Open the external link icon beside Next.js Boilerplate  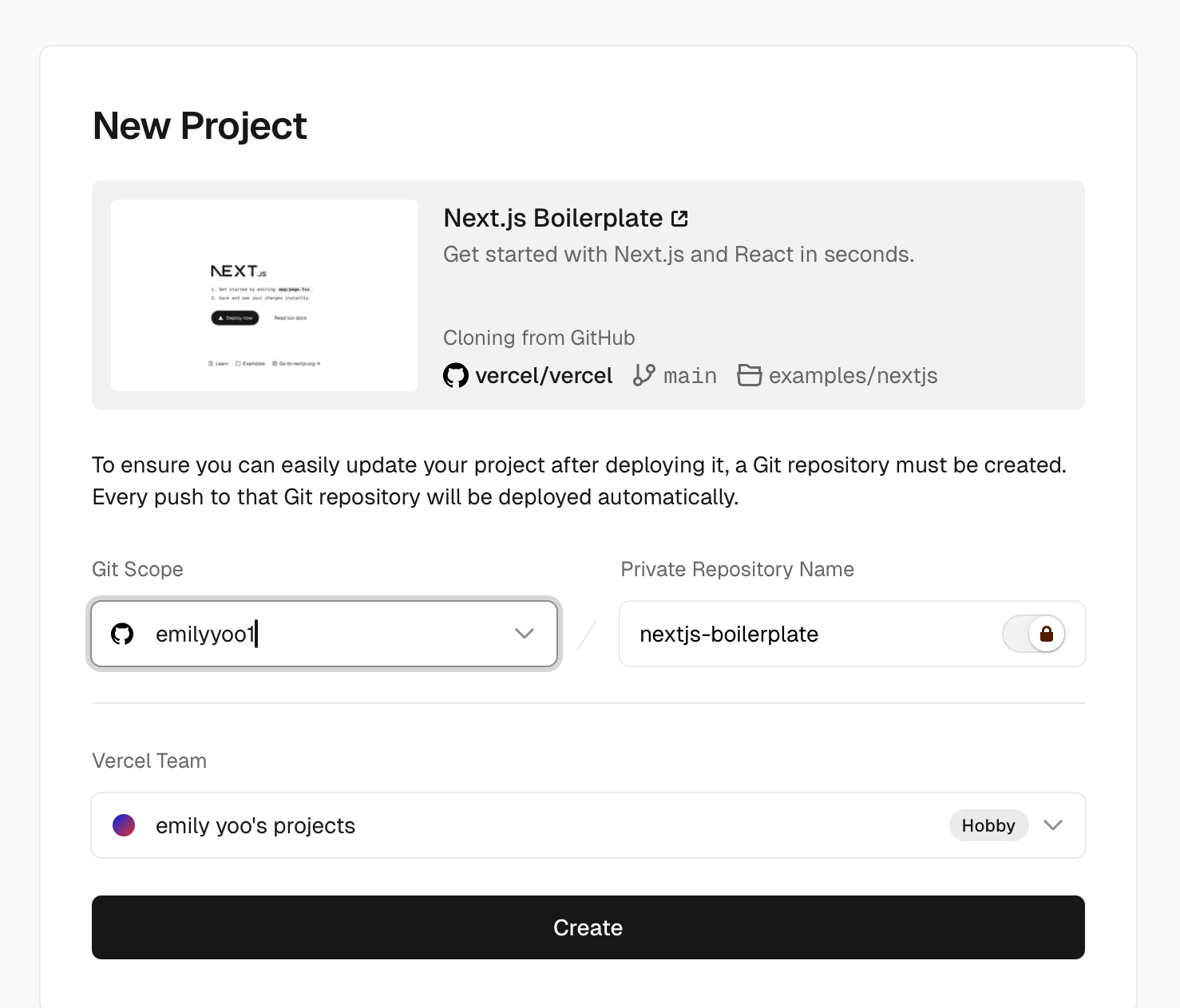tap(679, 219)
